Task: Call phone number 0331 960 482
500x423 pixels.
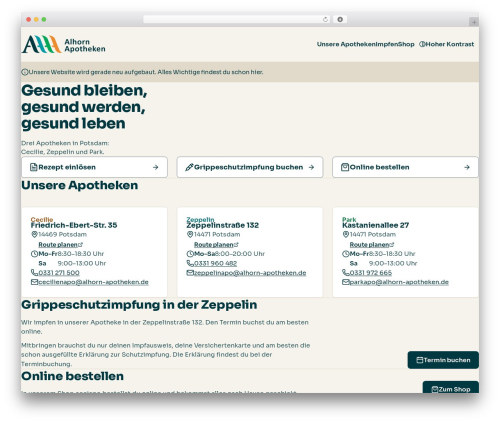Action: pos(215,263)
